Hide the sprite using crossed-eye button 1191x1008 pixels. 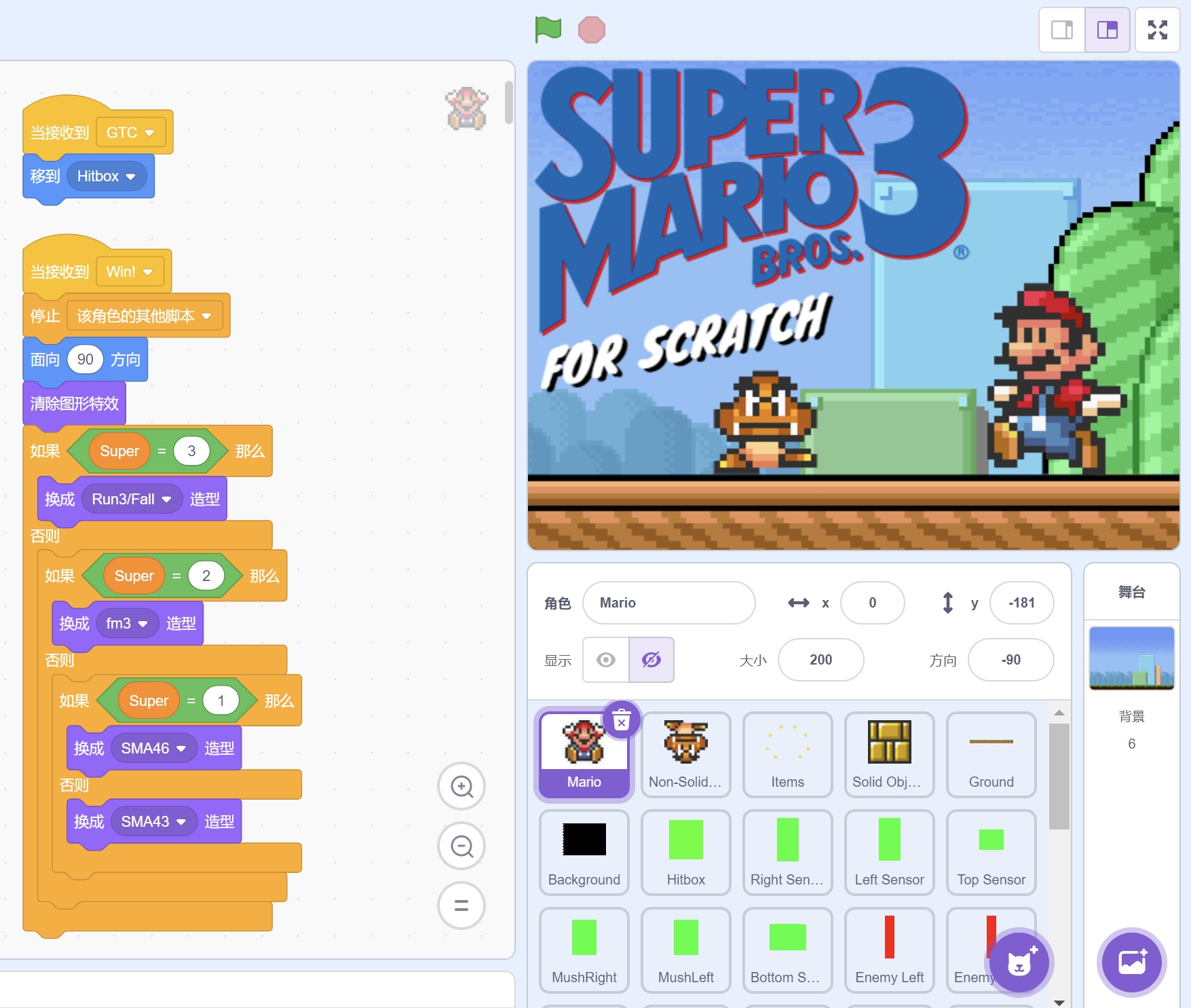tap(651, 660)
